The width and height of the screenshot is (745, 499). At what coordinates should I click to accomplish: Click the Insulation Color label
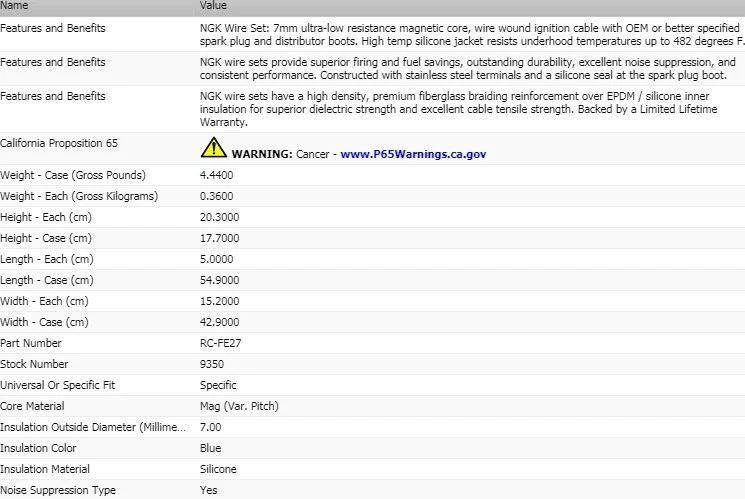(38, 448)
